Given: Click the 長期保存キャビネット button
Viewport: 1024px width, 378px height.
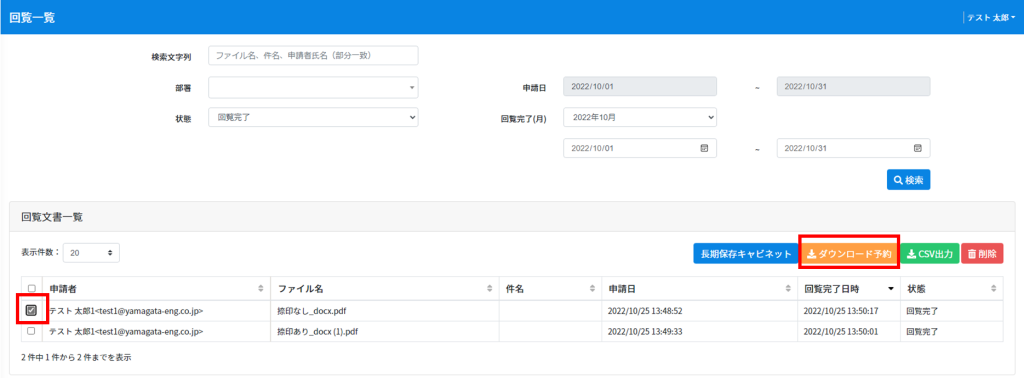Looking at the screenshot, I should click(x=746, y=254).
